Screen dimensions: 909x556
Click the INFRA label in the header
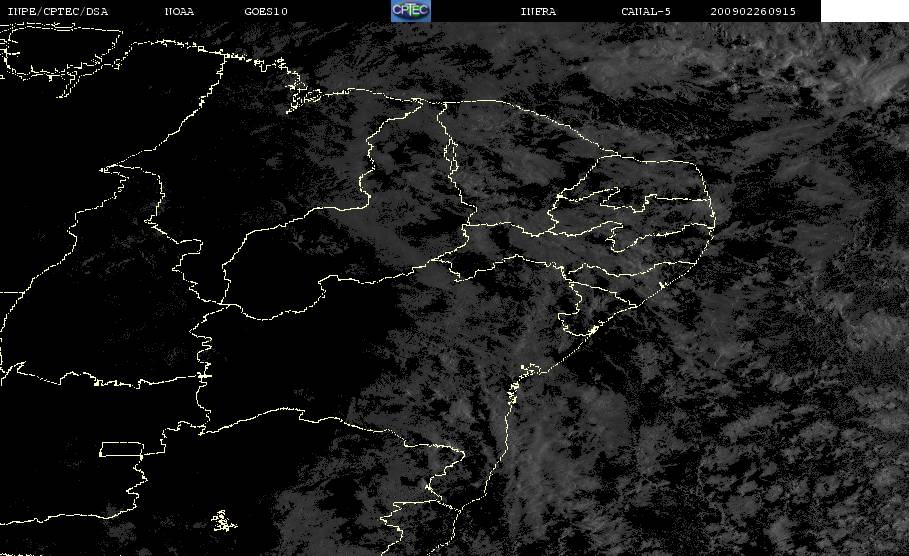click(538, 12)
